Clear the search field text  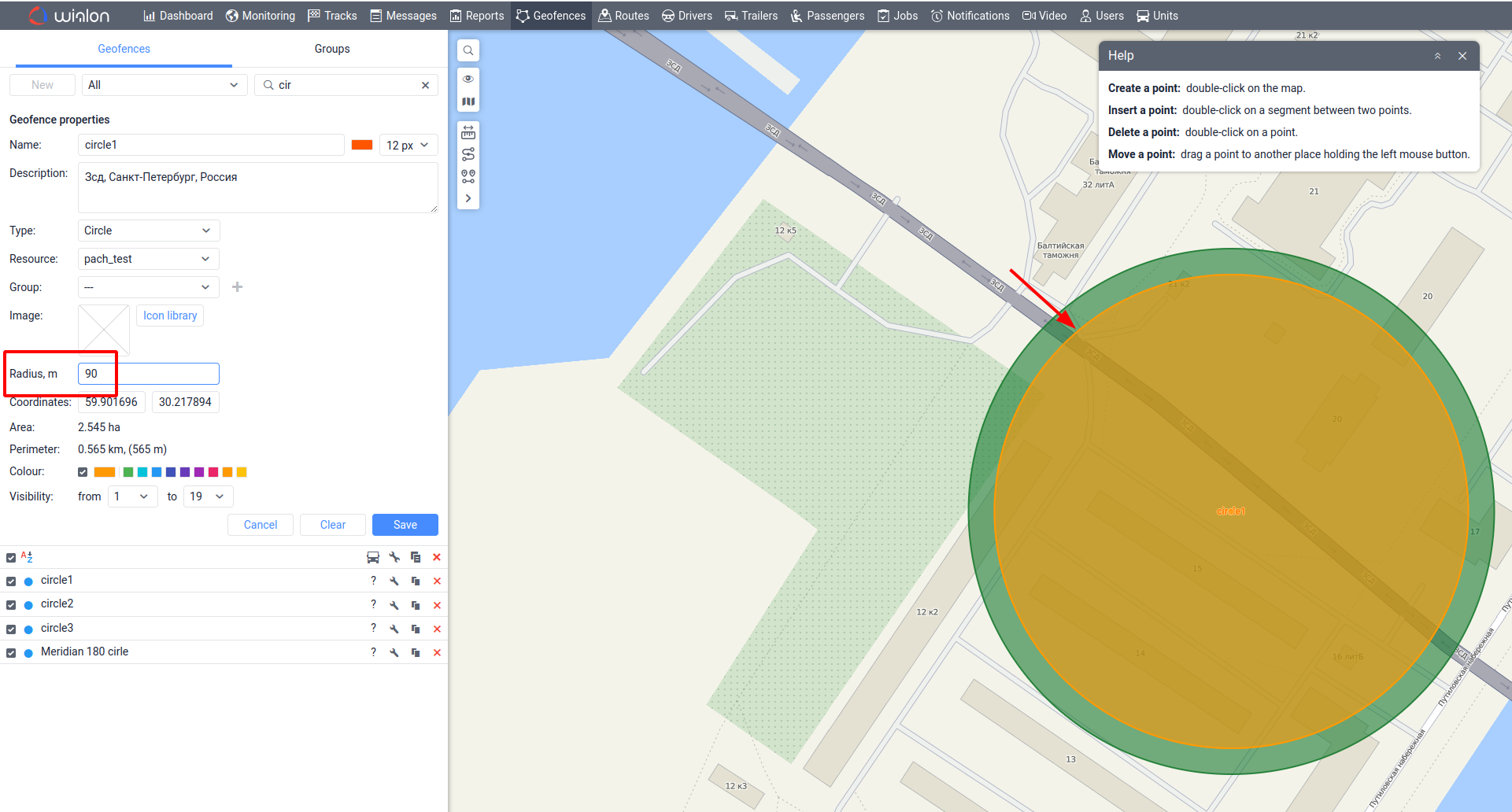tap(425, 85)
